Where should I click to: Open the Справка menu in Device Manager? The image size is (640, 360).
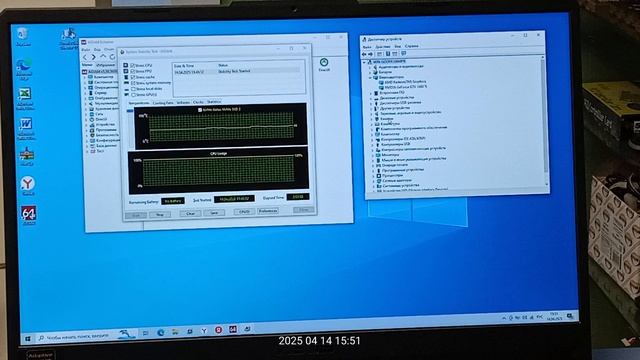[x=411, y=46]
